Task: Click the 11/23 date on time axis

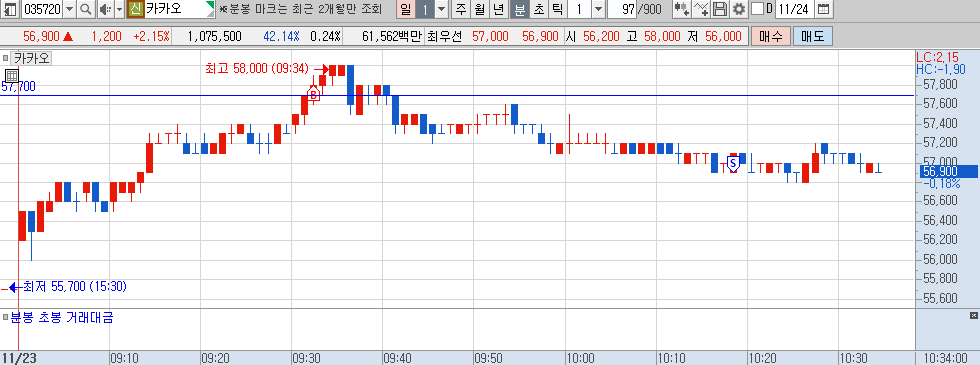Action: point(18,359)
